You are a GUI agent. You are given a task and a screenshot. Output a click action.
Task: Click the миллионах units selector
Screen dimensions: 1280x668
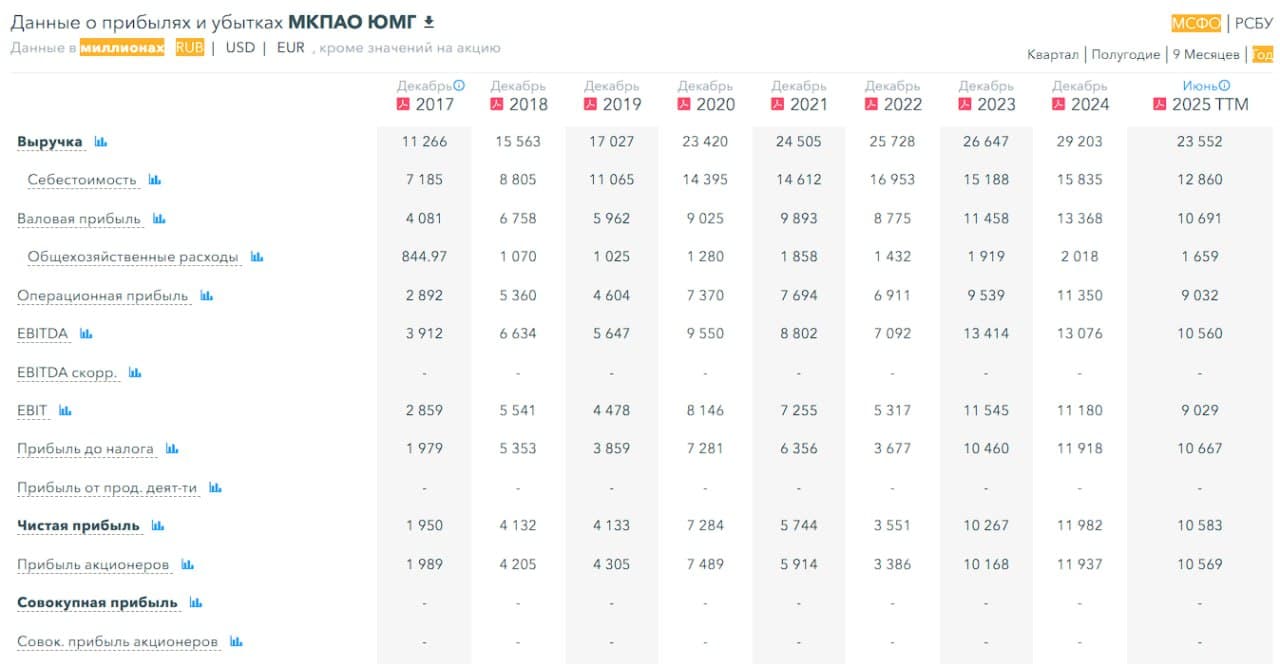(x=122, y=47)
